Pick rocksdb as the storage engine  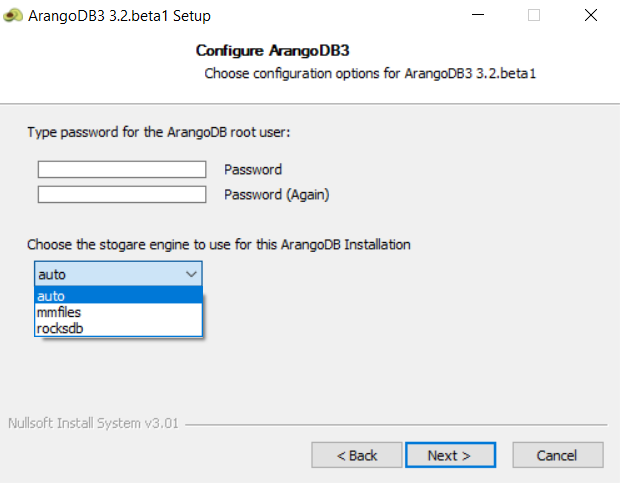(x=119, y=327)
